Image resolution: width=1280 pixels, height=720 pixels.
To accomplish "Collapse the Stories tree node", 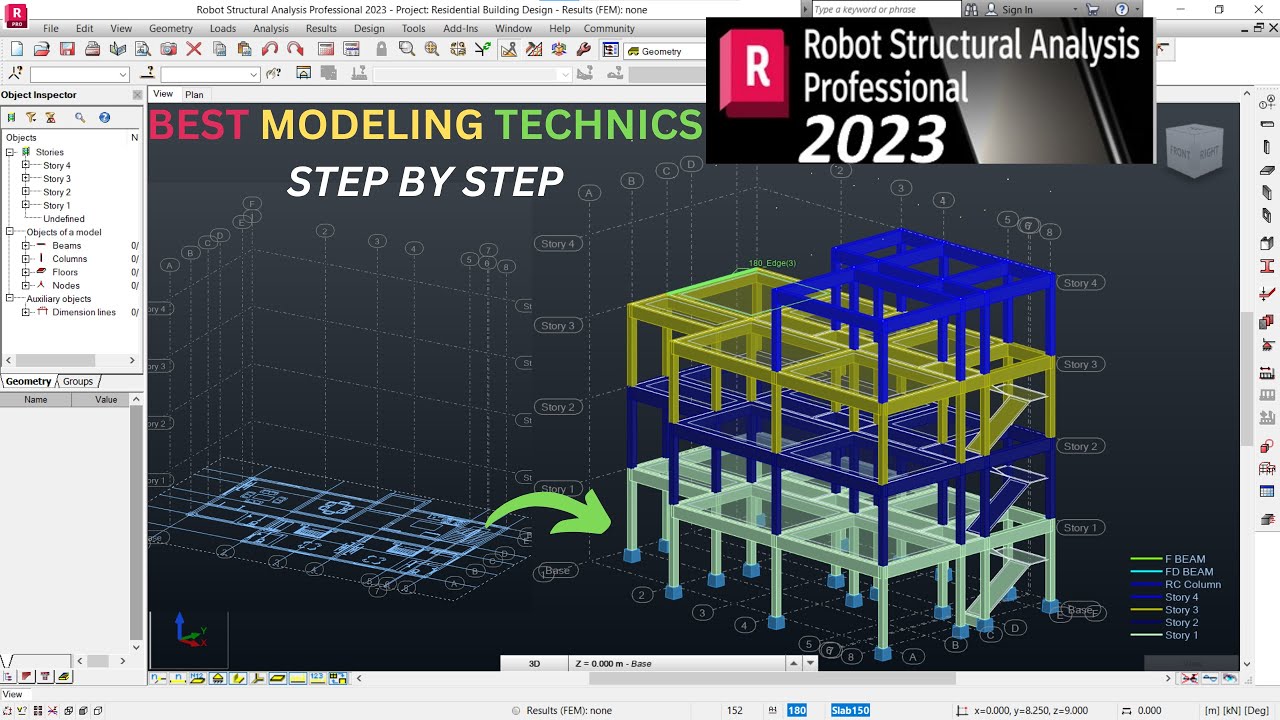I will click(10, 152).
